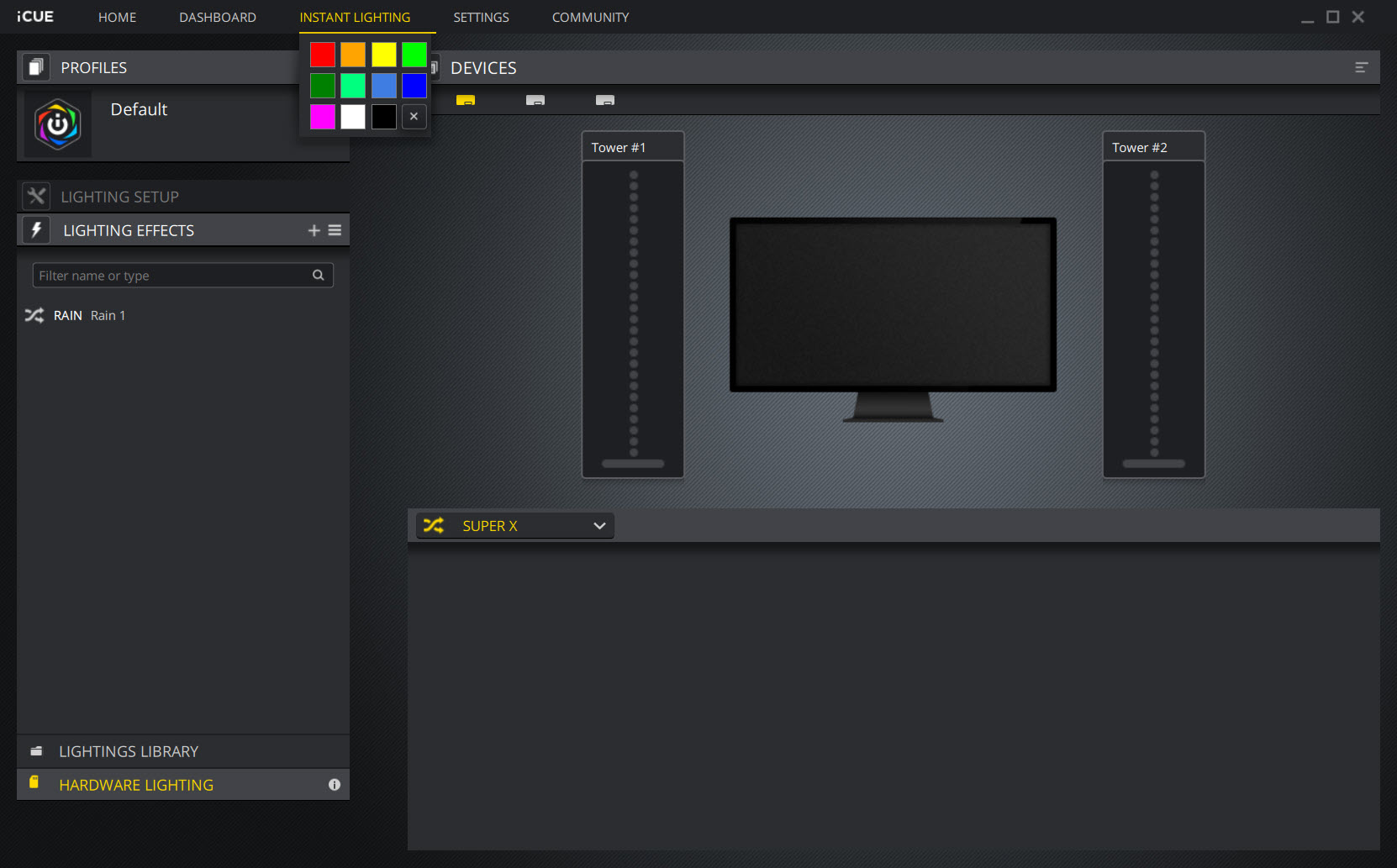Click the Rain effect shuffle icon
The image size is (1397, 868).
pos(34,315)
